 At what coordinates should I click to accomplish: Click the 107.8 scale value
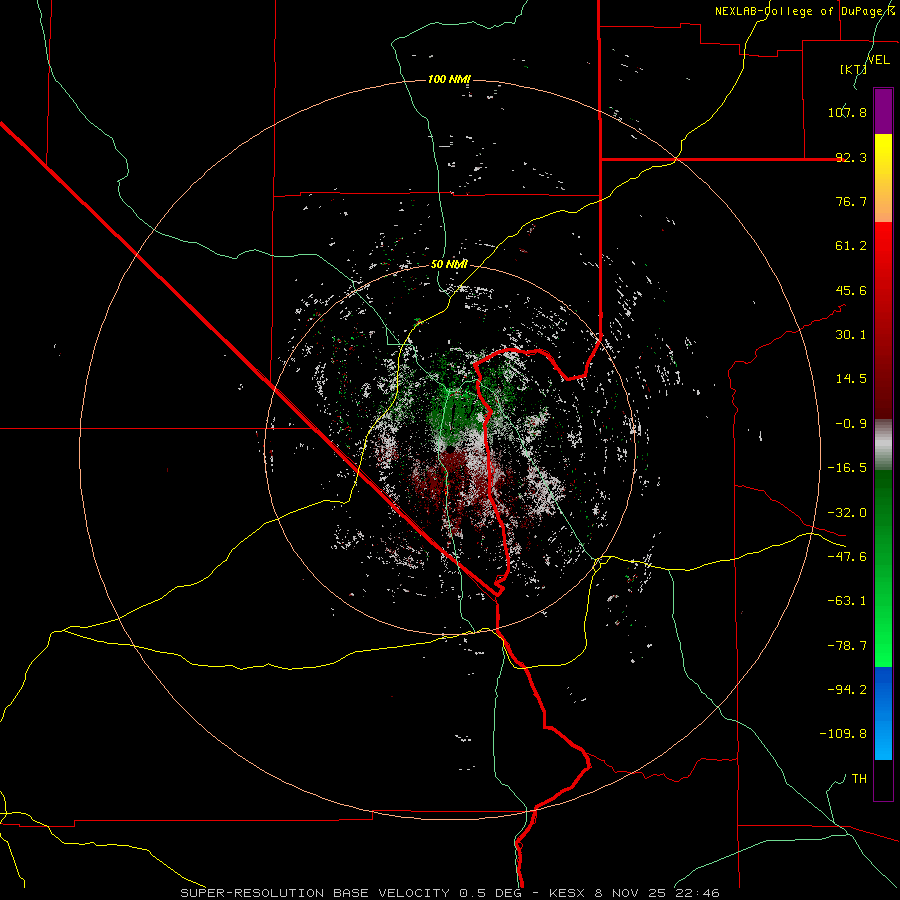[847, 112]
